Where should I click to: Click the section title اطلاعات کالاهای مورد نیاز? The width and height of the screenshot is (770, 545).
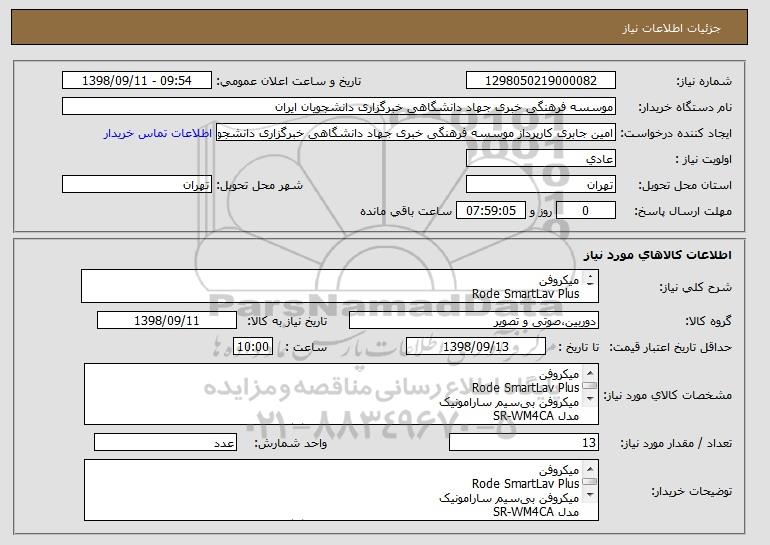658,255
